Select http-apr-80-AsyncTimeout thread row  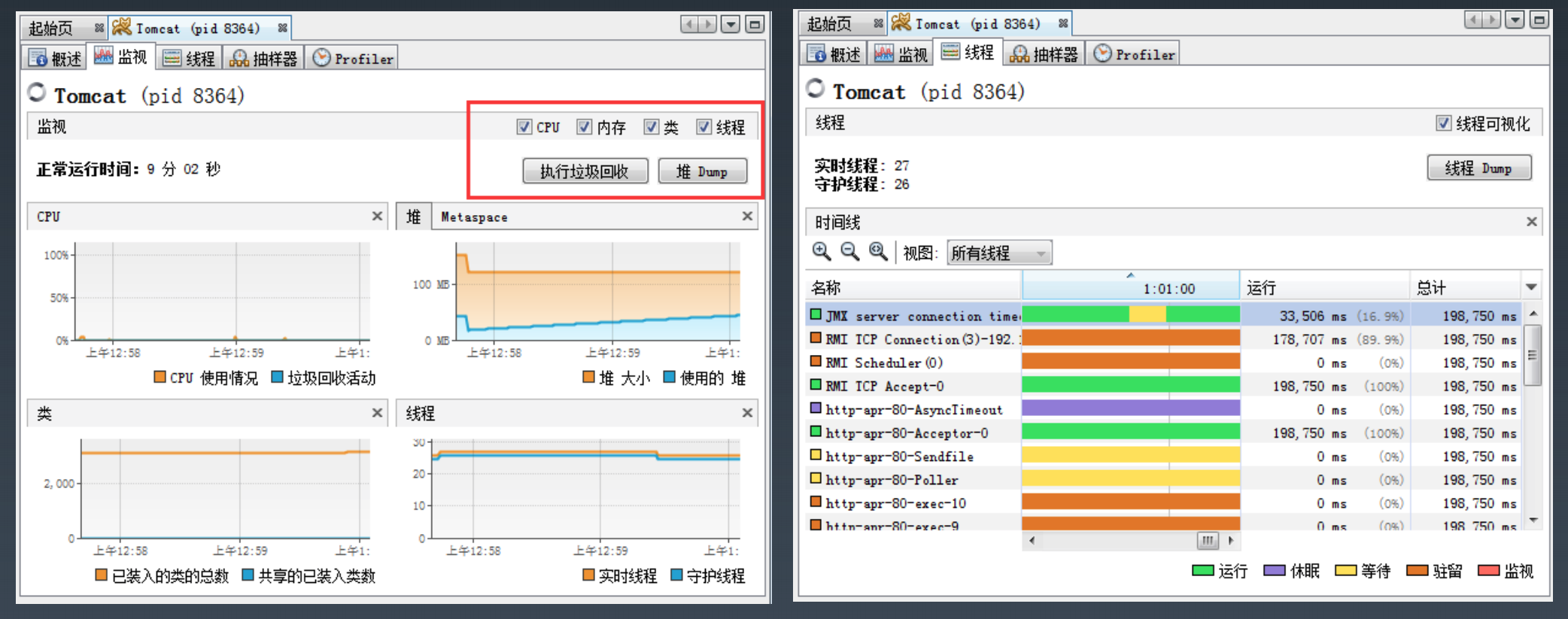point(1163,409)
